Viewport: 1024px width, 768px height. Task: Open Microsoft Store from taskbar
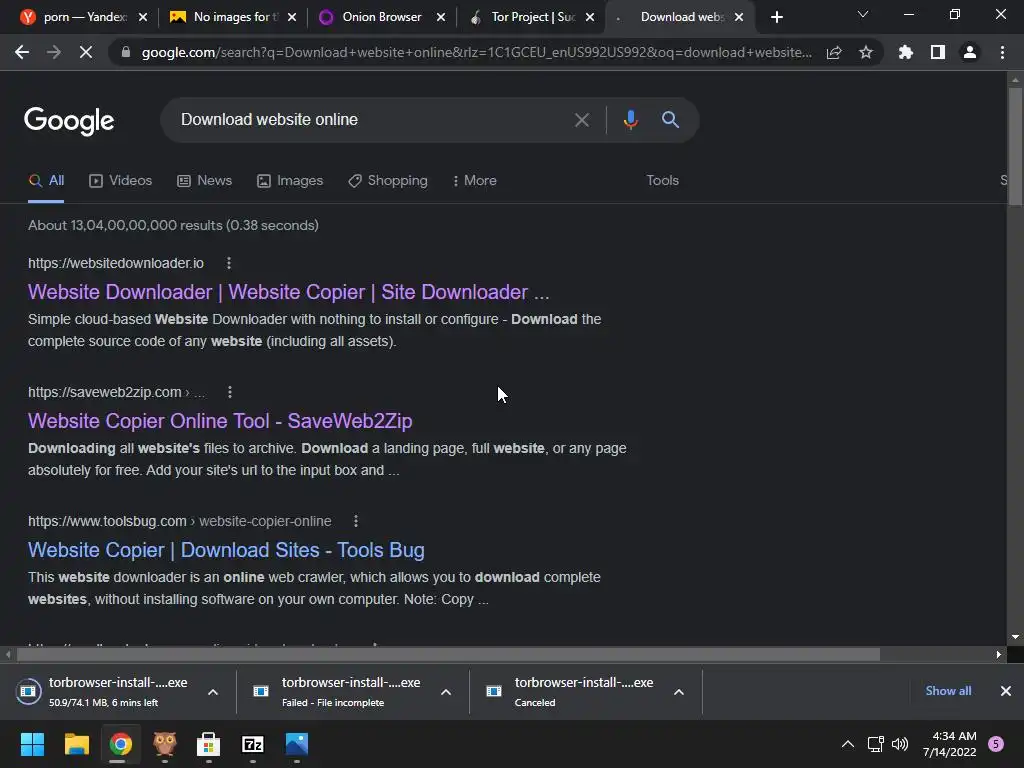click(208, 744)
